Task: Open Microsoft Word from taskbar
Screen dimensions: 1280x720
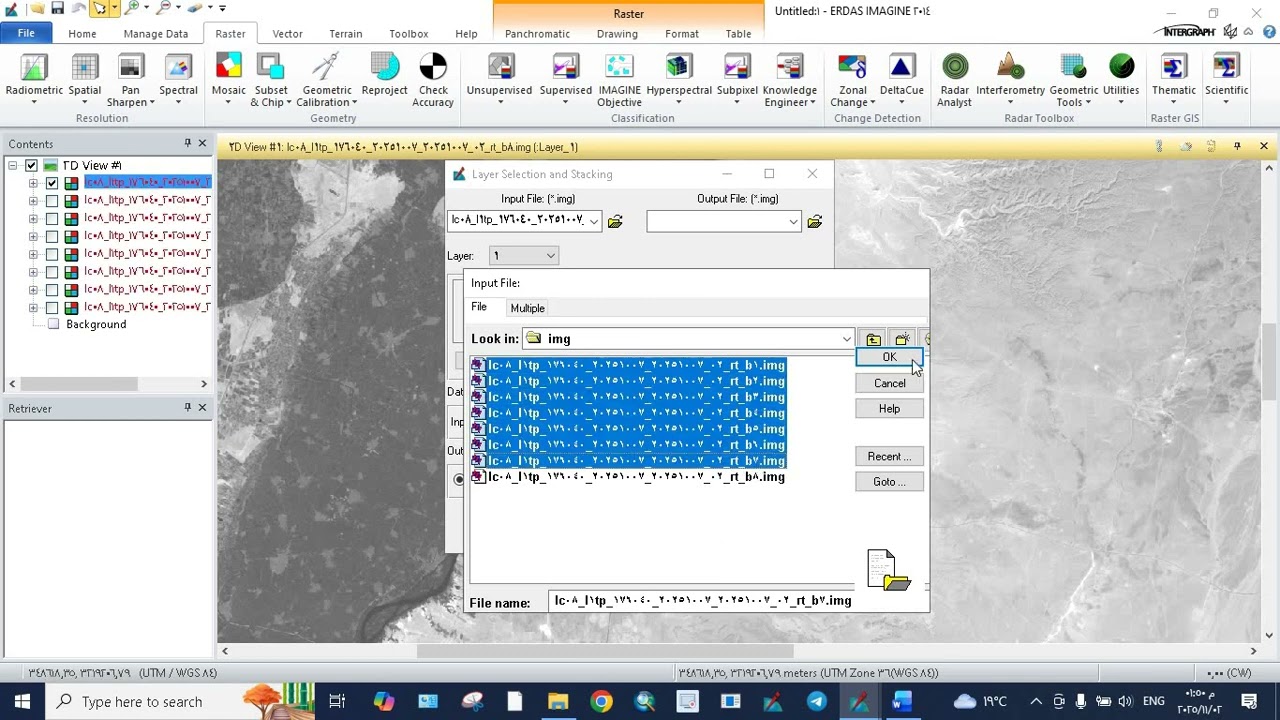Action: coord(902,702)
